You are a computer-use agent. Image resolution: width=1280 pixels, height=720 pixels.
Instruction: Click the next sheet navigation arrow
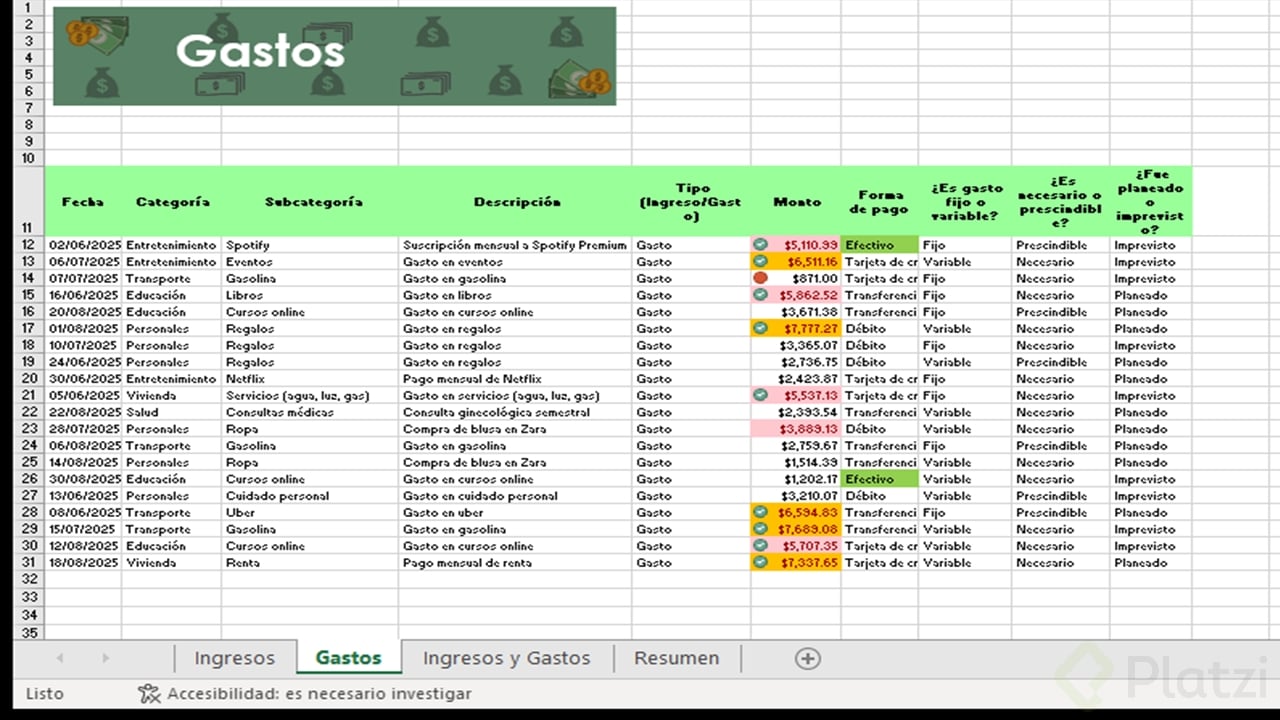(x=105, y=658)
